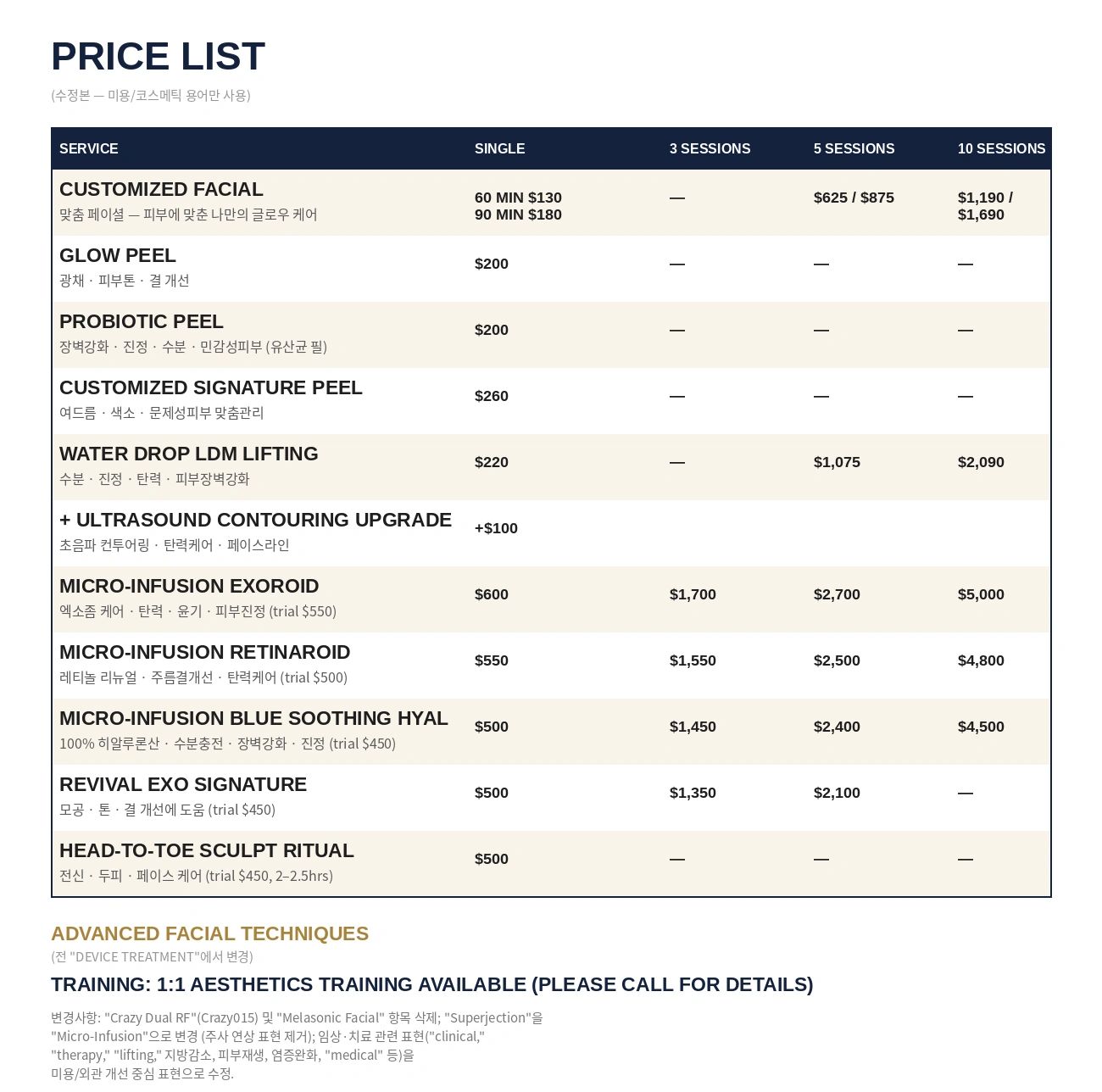Click WATER DROP LDM LIFTING title
The width and height of the screenshot is (1102, 1092).
(189, 454)
